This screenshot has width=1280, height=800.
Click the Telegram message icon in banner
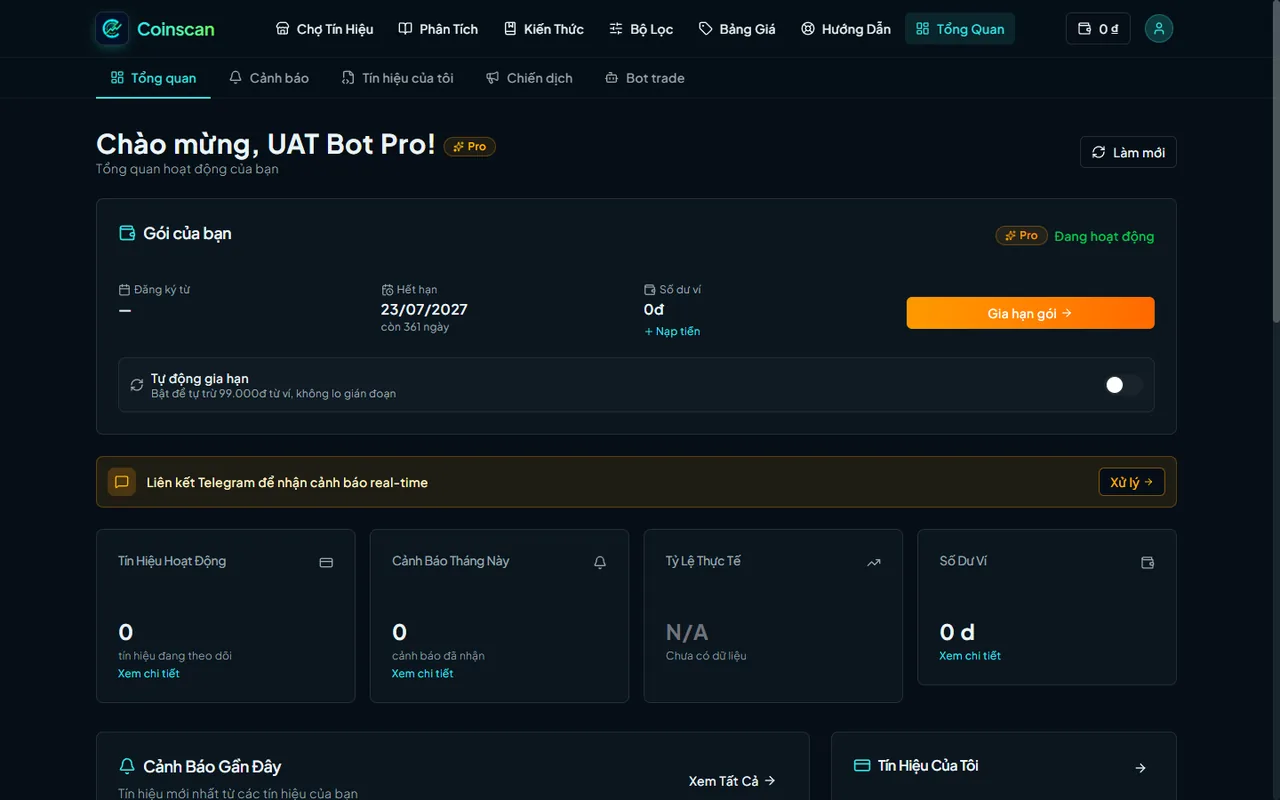click(x=122, y=482)
